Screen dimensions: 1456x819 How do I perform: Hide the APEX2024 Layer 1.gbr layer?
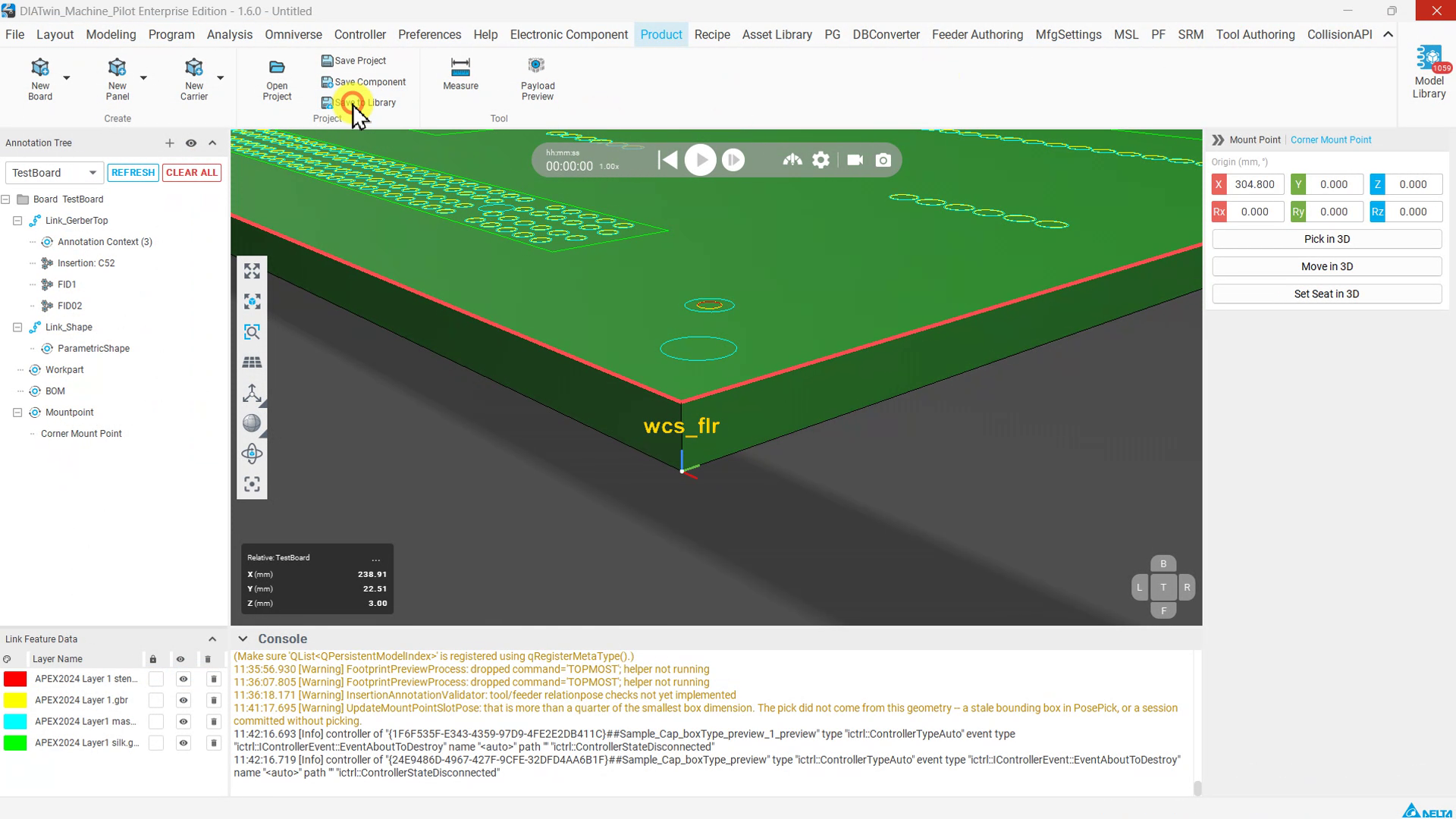(183, 700)
